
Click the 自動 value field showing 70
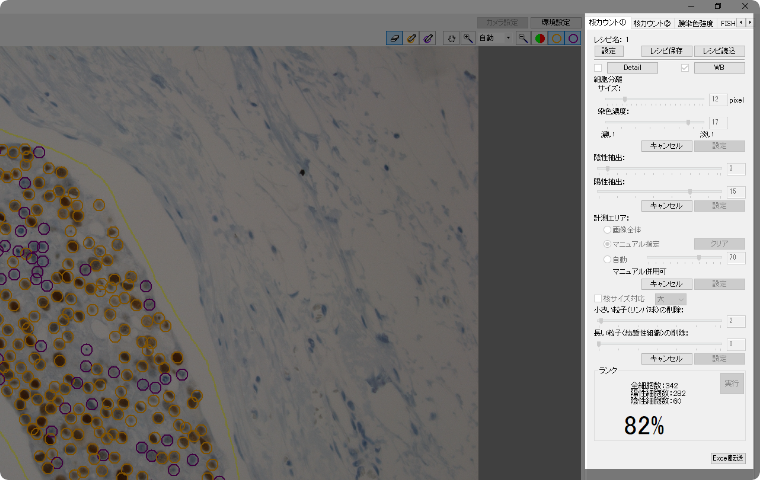click(736, 258)
